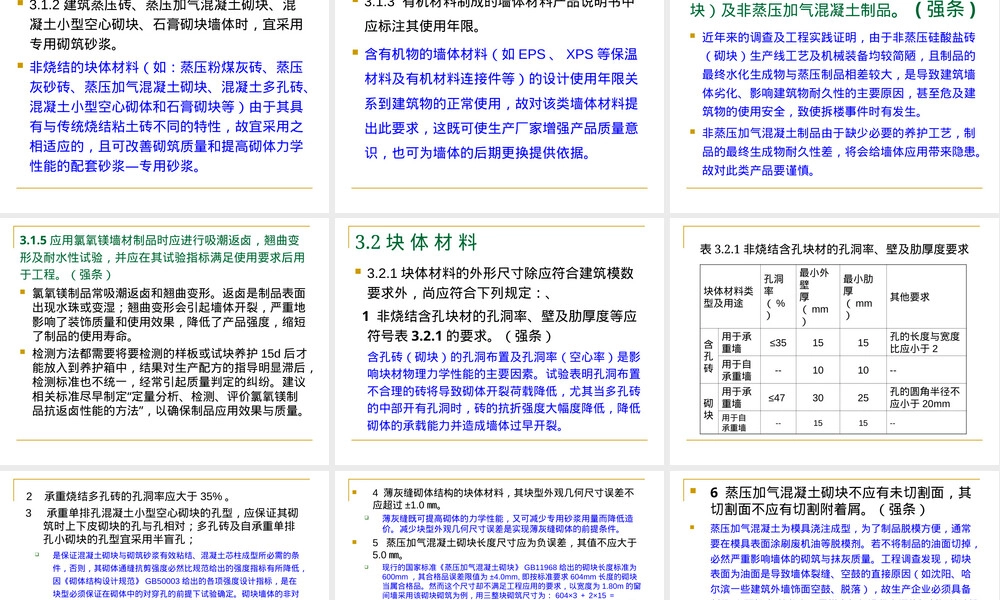The image size is (1000, 600).
Task: Select the slide about 3.1.2 专用砌筑砂浆
Action: (164, 105)
